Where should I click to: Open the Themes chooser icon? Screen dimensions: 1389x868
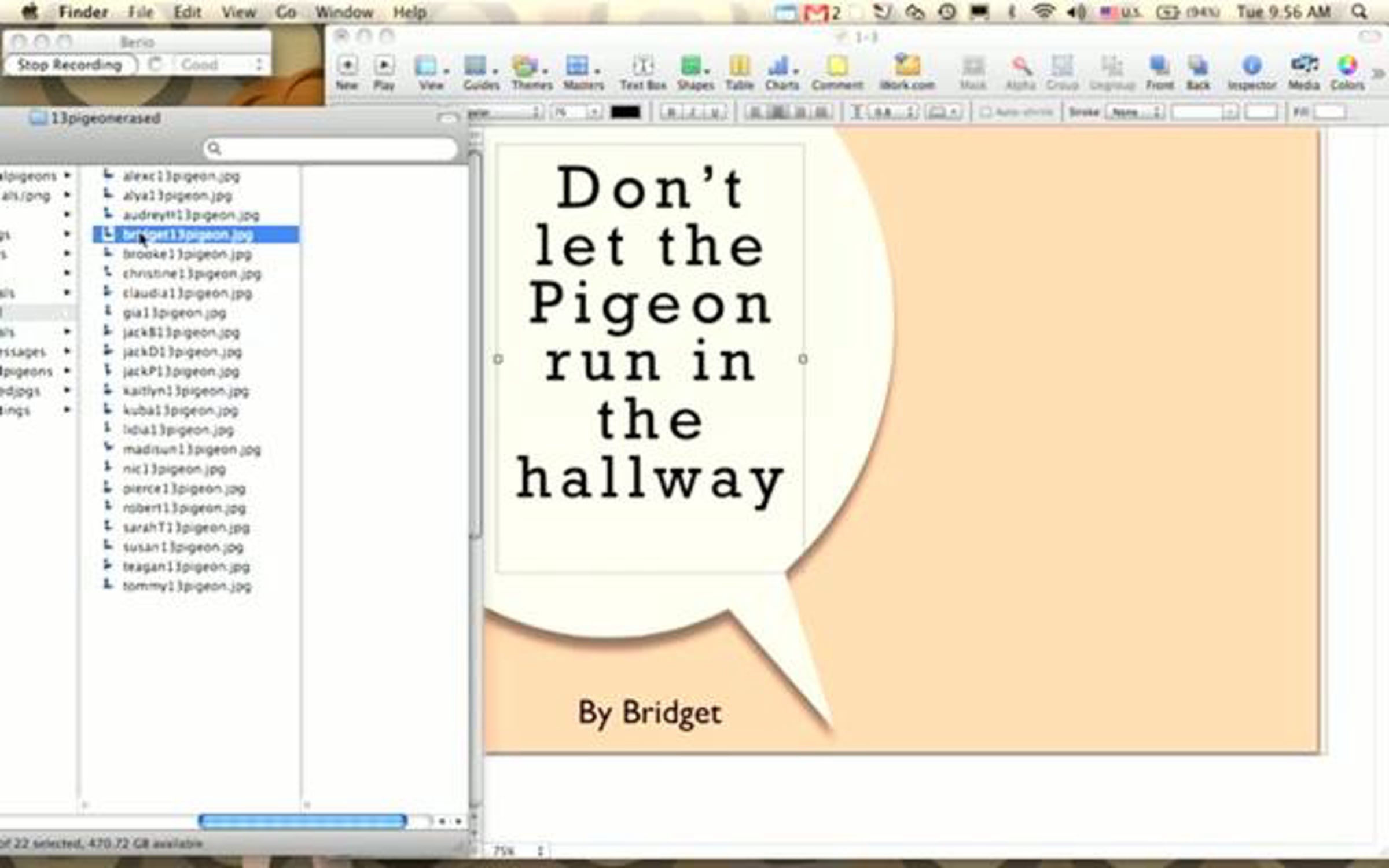(526, 65)
